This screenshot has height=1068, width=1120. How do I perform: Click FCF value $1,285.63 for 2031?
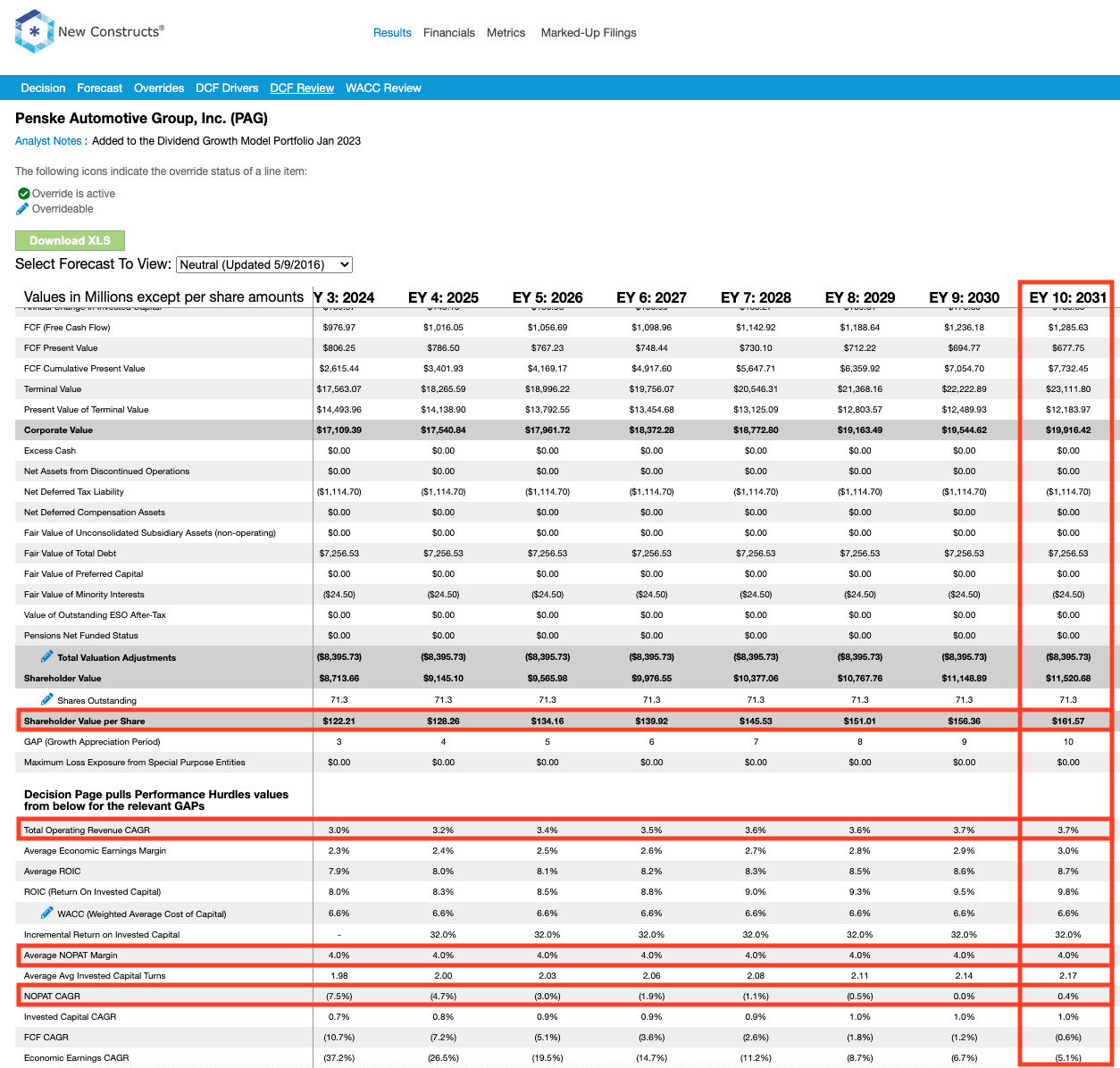[x=1068, y=328]
